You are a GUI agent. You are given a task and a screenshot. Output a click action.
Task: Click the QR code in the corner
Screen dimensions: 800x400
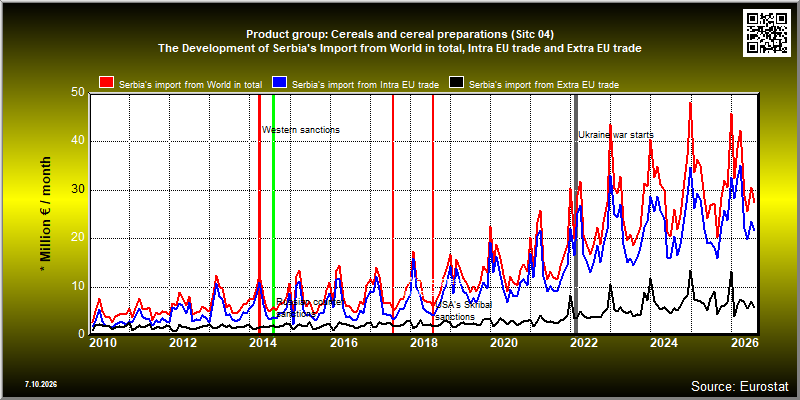pyautogui.click(x=767, y=32)
